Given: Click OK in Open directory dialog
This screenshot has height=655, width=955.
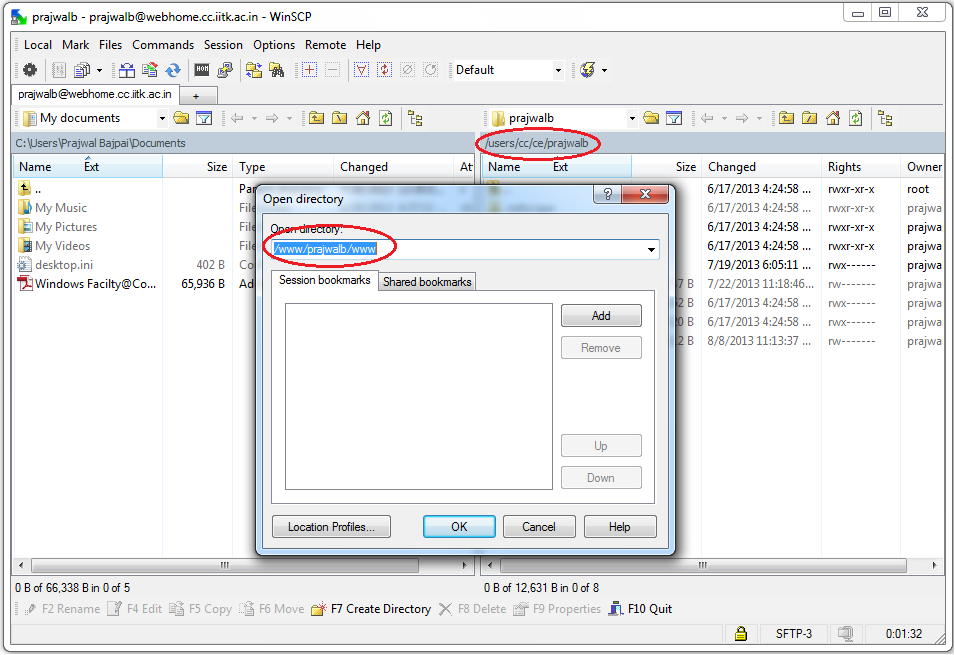Looking at the screenshot, I should pyautogui.click(x=459, y=526).
